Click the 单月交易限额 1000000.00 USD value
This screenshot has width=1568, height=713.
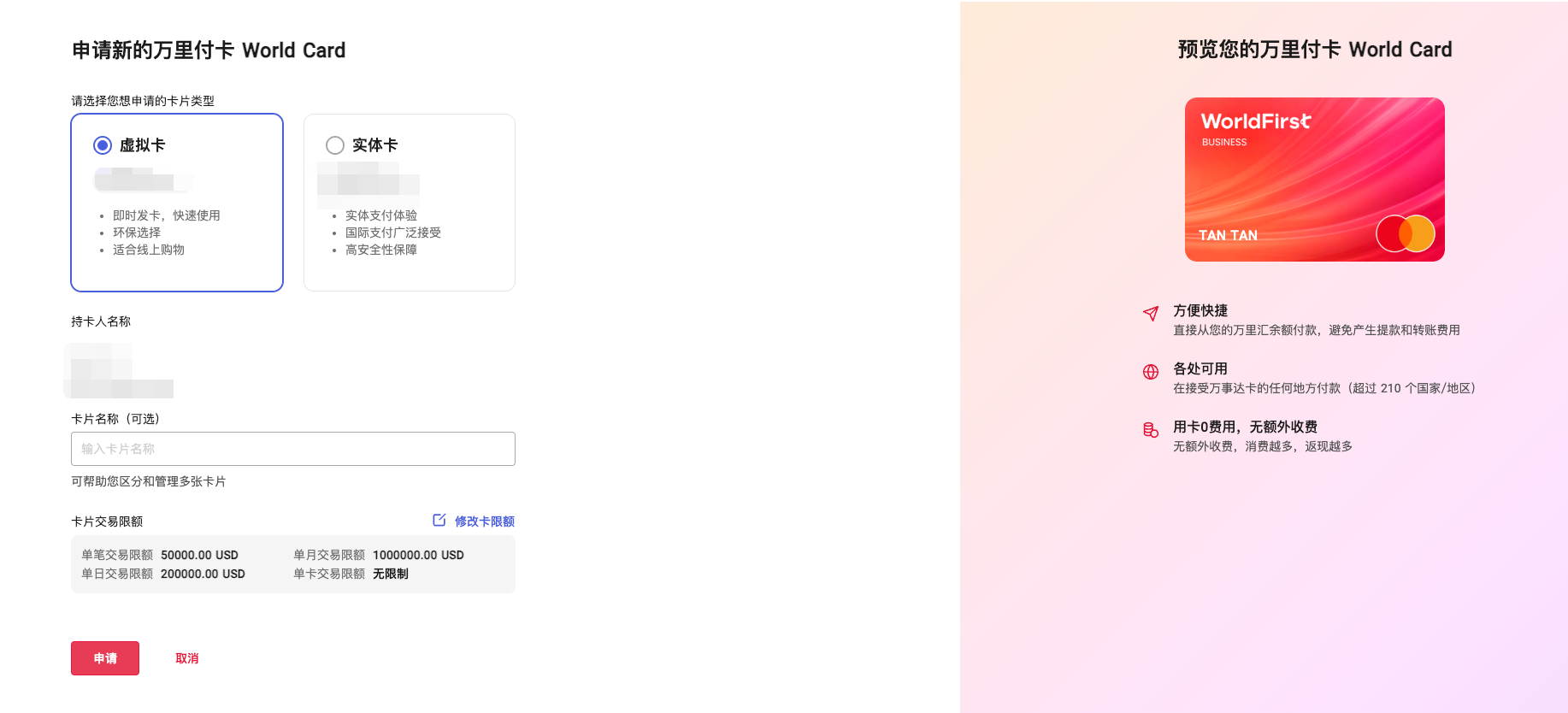click(x=418, y=555)
